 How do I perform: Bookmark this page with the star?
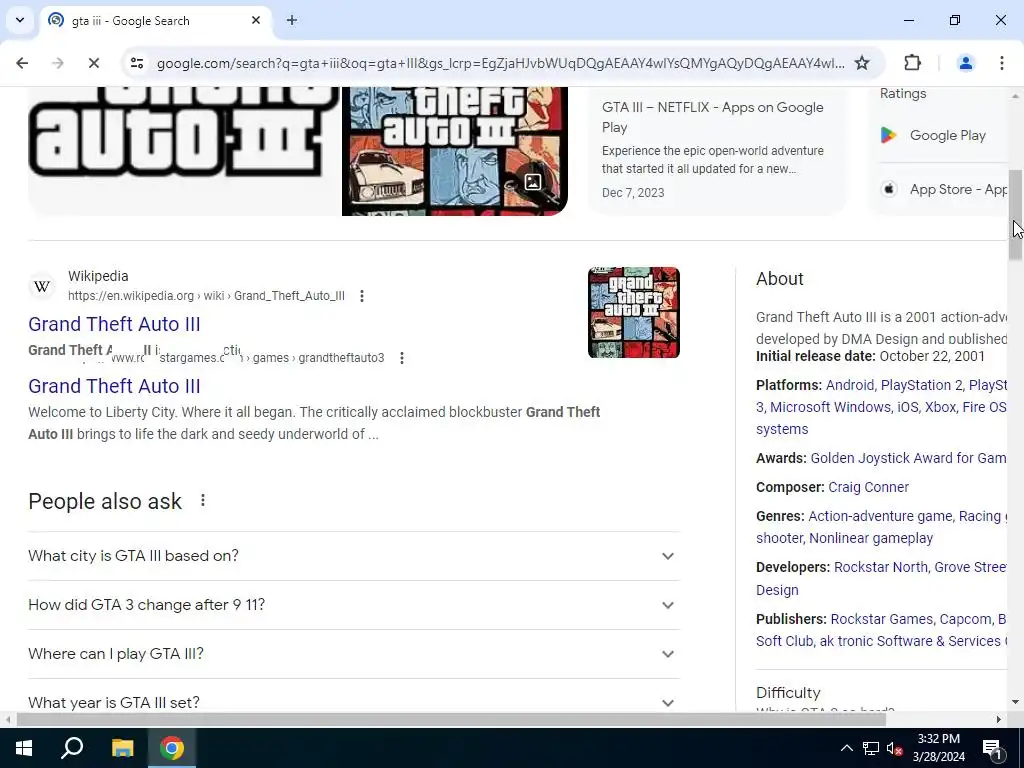862,63
